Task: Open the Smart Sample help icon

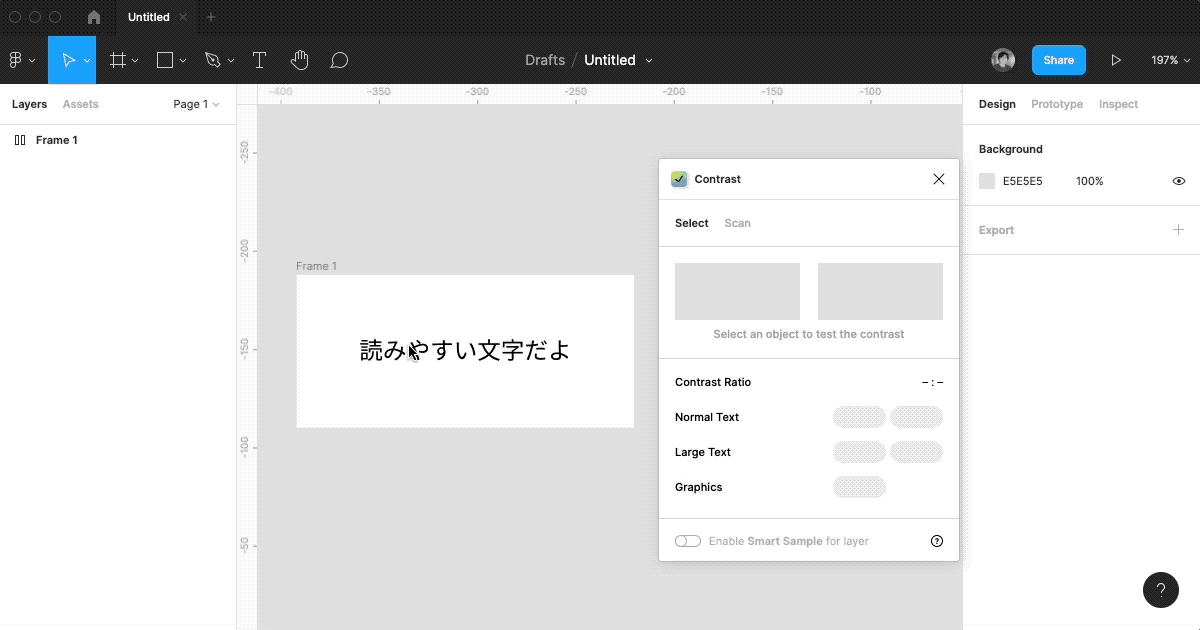Action: coord(937,541)
